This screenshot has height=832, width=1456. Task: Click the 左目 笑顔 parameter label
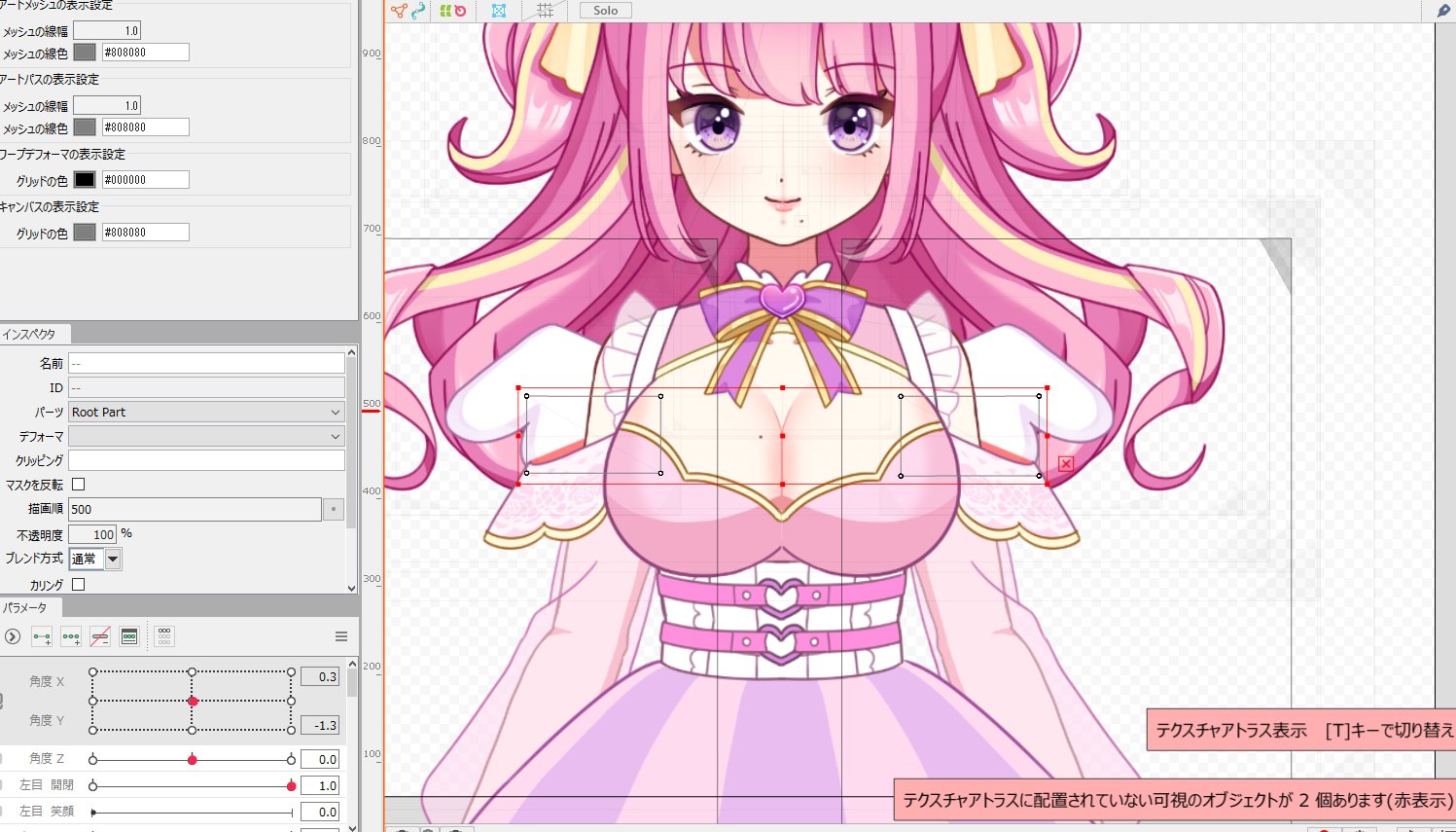click(x=47, y=812)
